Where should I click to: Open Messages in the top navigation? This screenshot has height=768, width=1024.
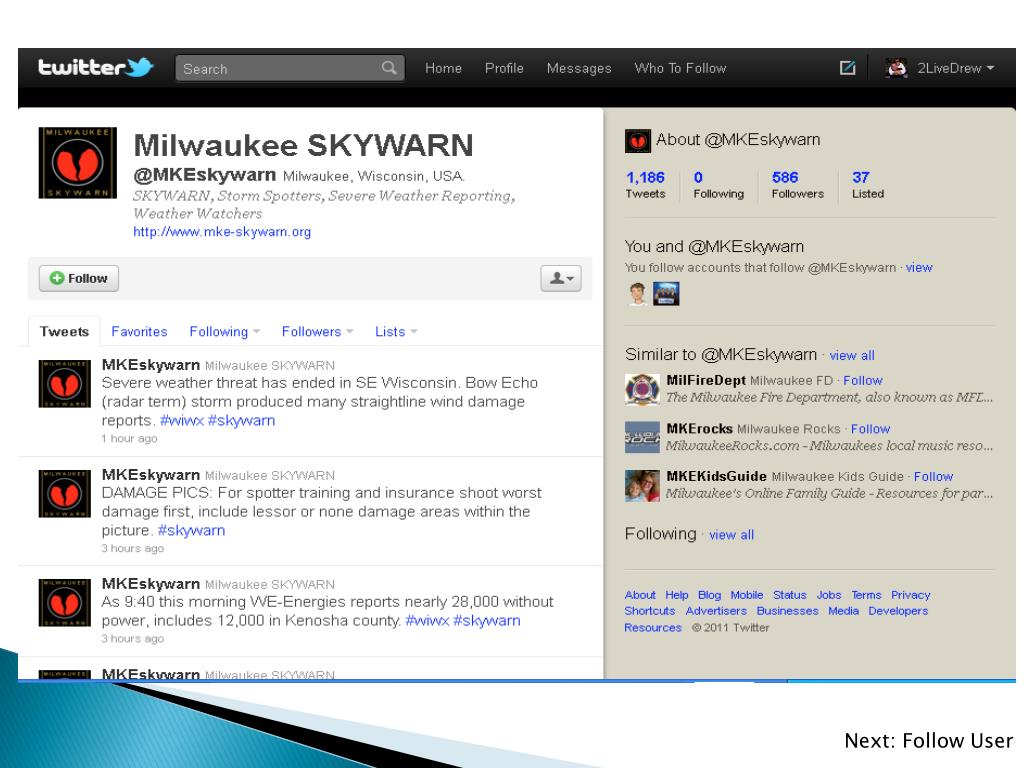coord(579,68)
